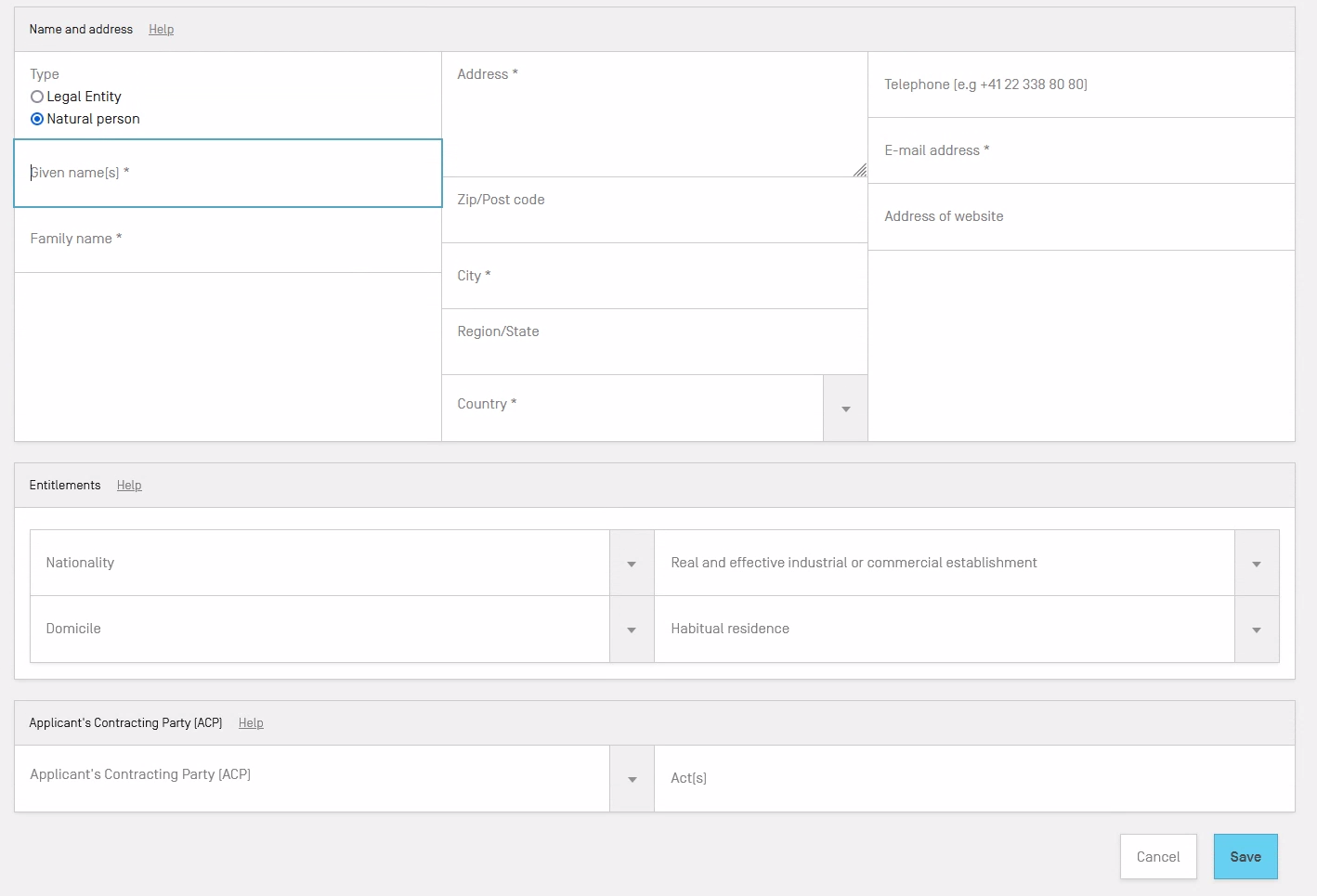
Task: Click the Family name input field
Action: (228, 240)
